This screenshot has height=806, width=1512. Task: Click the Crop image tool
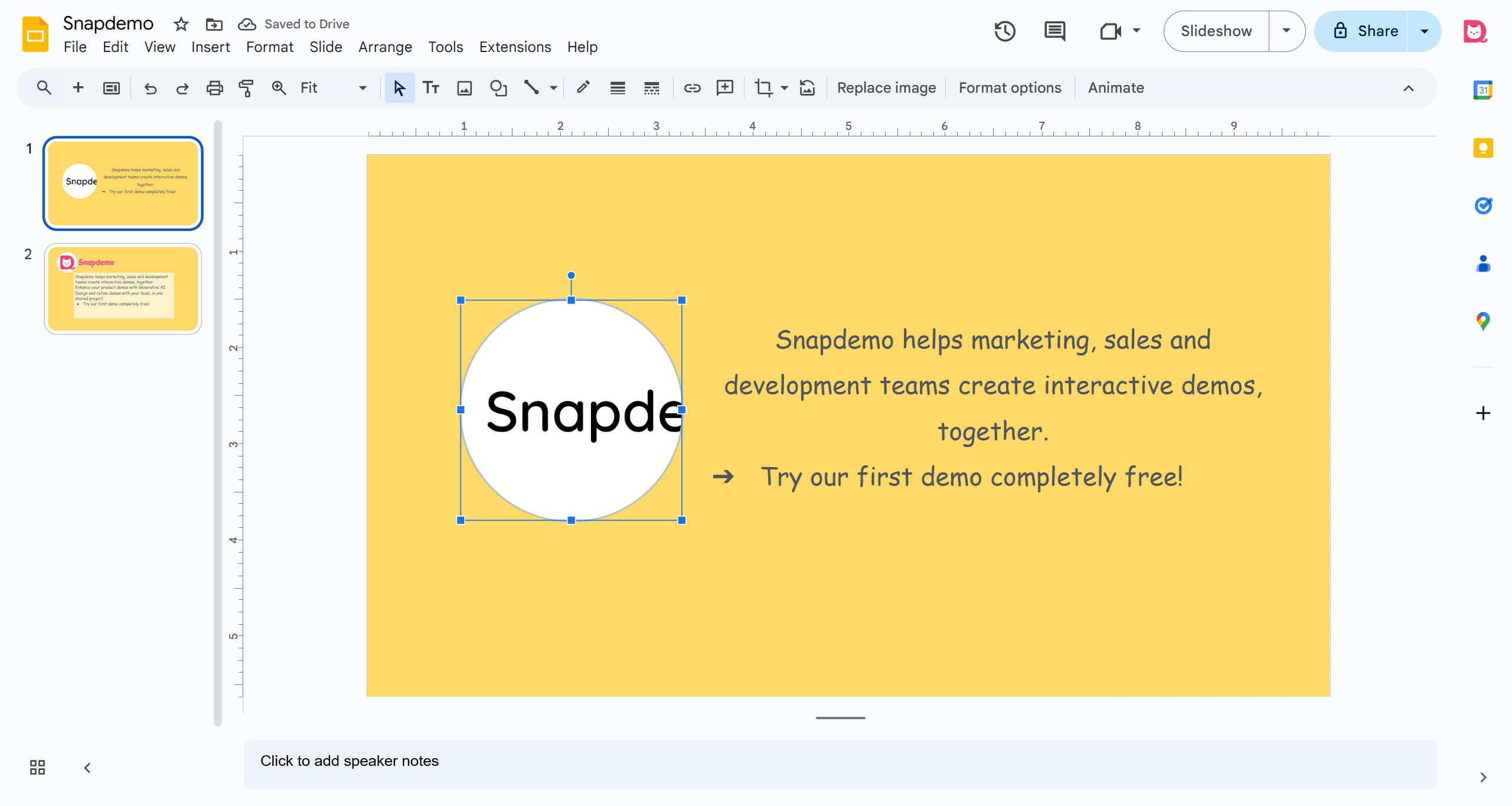tap(763, 88)
